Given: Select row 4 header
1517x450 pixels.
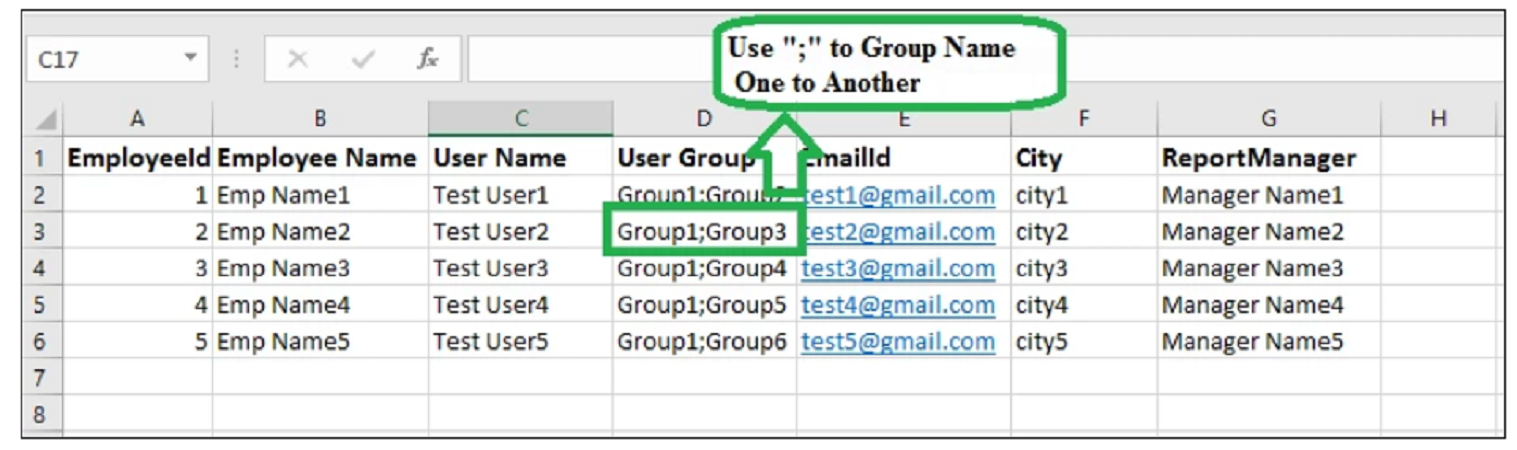Looking at the screenshot, I should click(41, 268).
